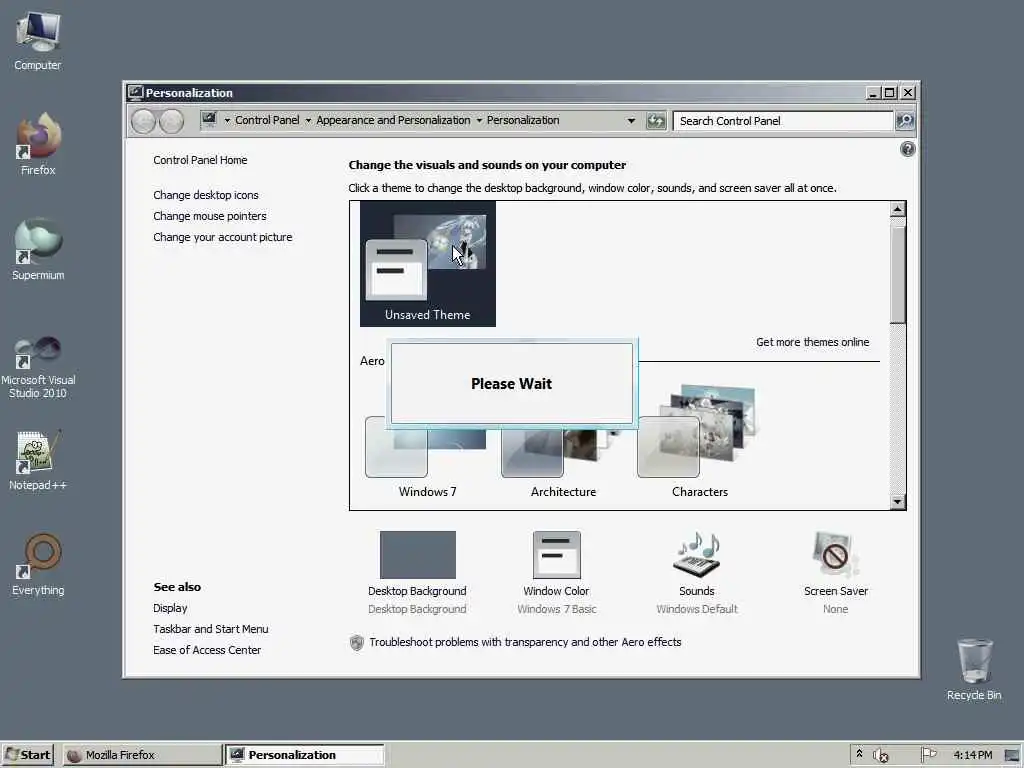This screenshot has height=768, width=1024.
Task: Open the Screen Saver settings icon
Action: (835, 555)
